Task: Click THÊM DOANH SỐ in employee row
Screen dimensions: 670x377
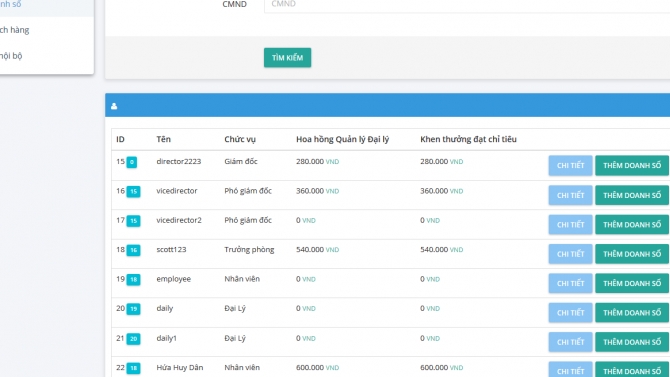Action: (632, 283)
